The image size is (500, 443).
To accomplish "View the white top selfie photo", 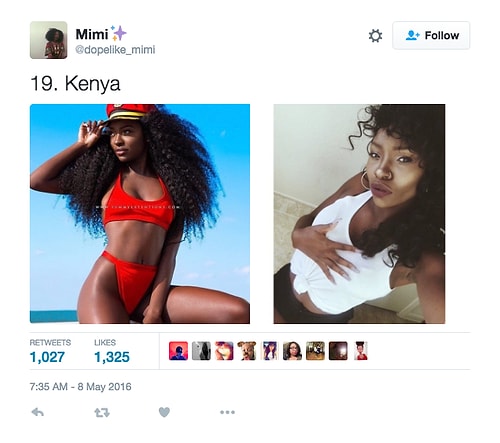I will (359, 214).
